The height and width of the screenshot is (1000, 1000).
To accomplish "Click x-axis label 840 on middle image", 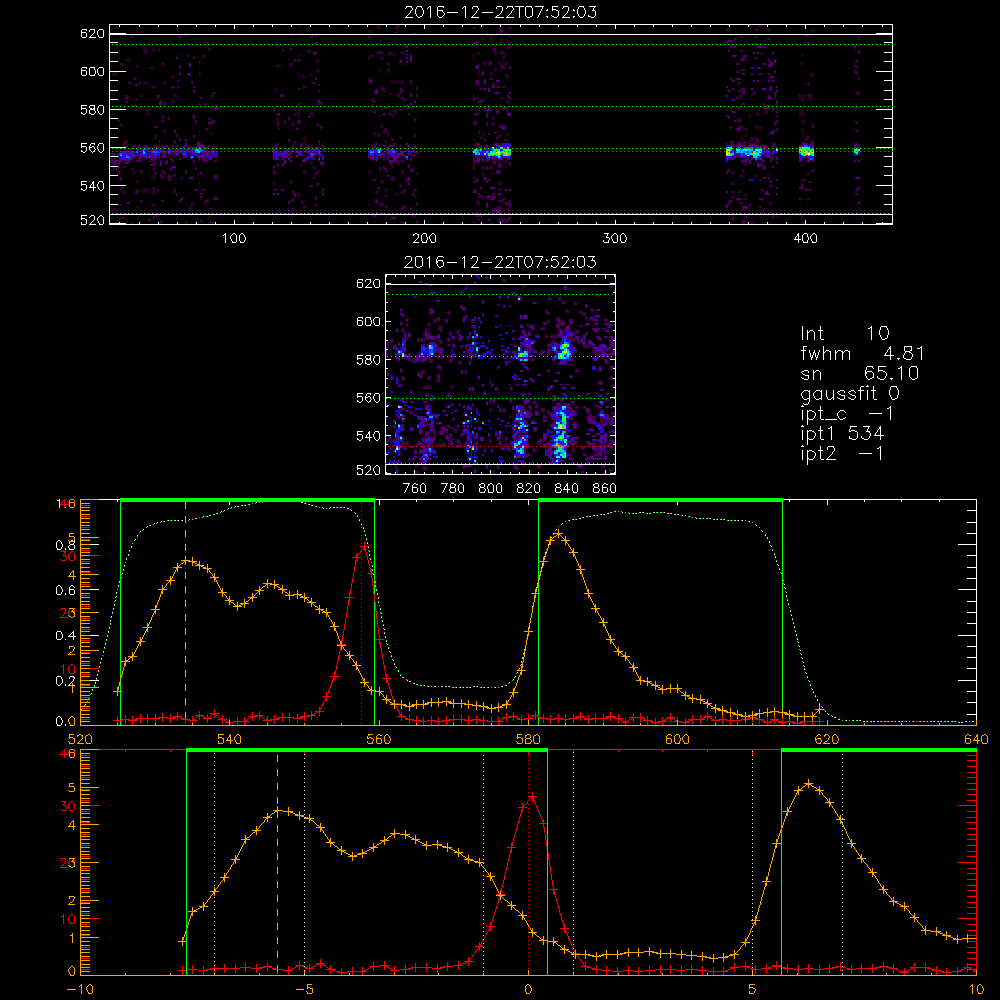I will coord(566,489).
